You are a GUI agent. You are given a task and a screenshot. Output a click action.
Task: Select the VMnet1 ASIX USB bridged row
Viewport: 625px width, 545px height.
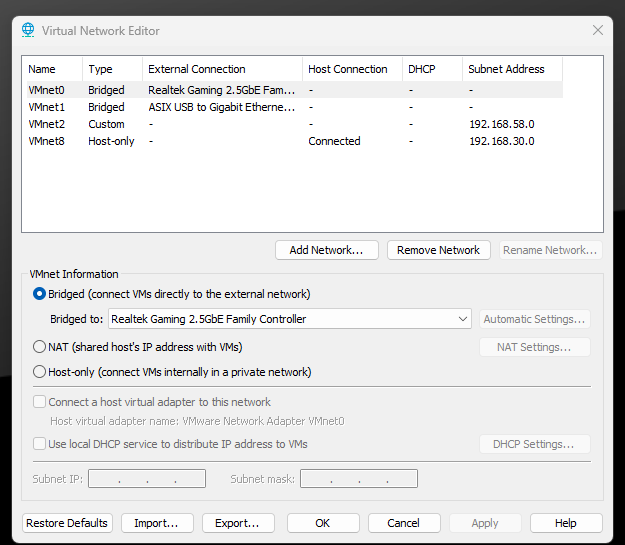[295, 107]
